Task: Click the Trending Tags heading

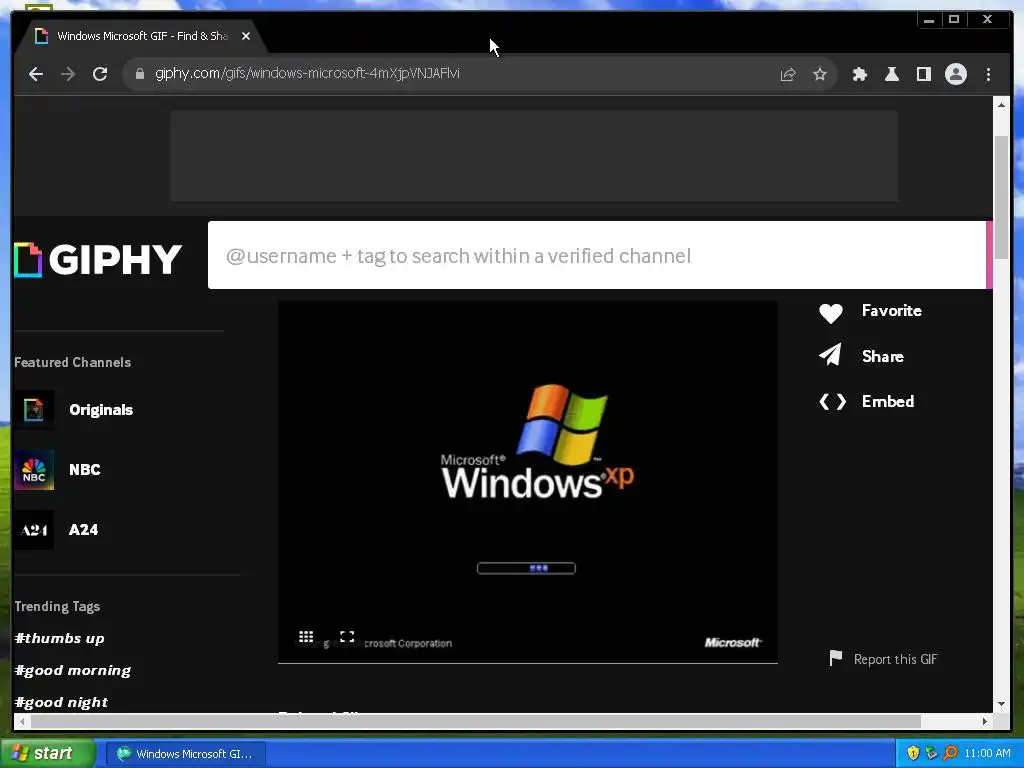Action: click(57, 607)
